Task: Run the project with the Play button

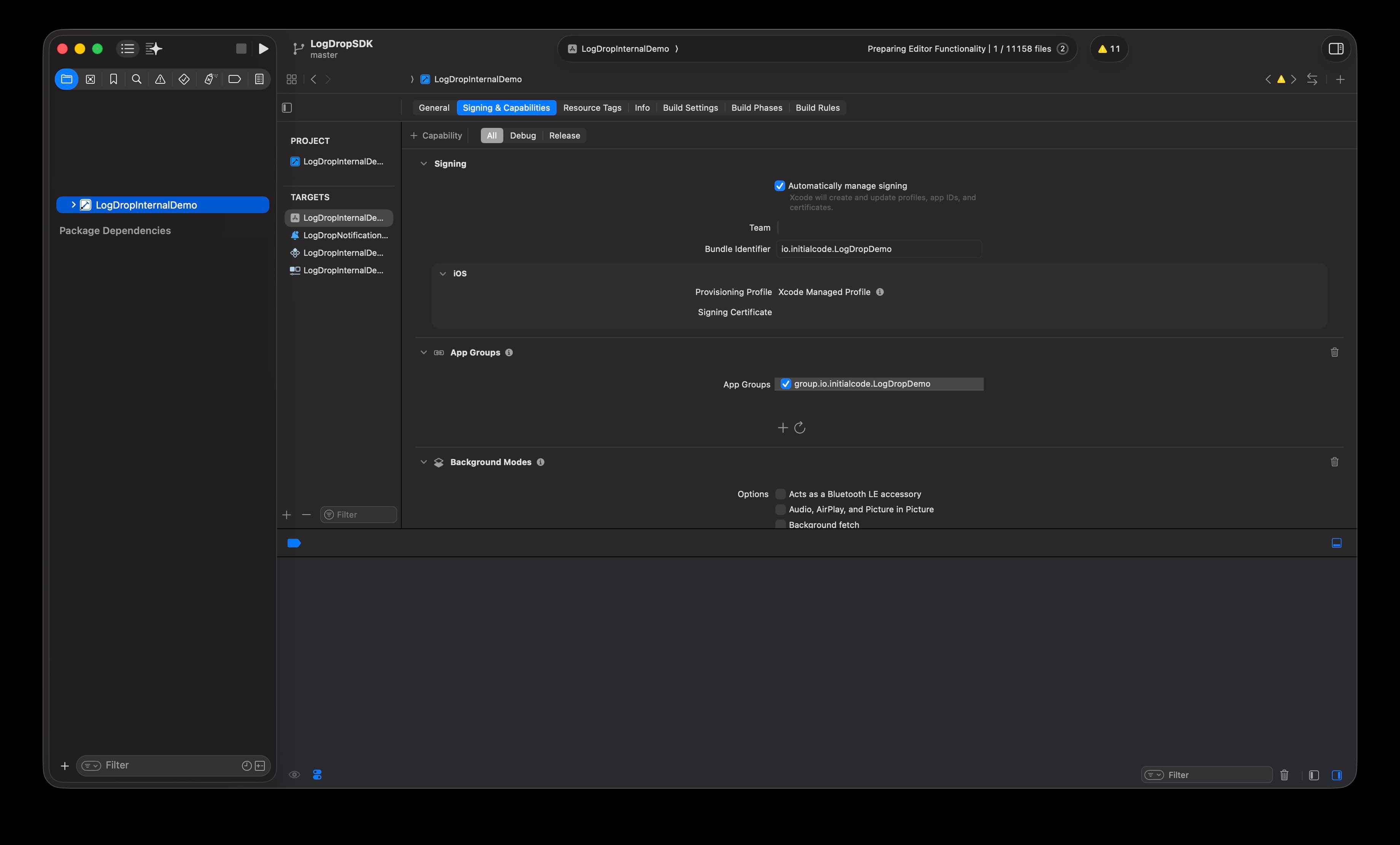Action: click(263, 49)
